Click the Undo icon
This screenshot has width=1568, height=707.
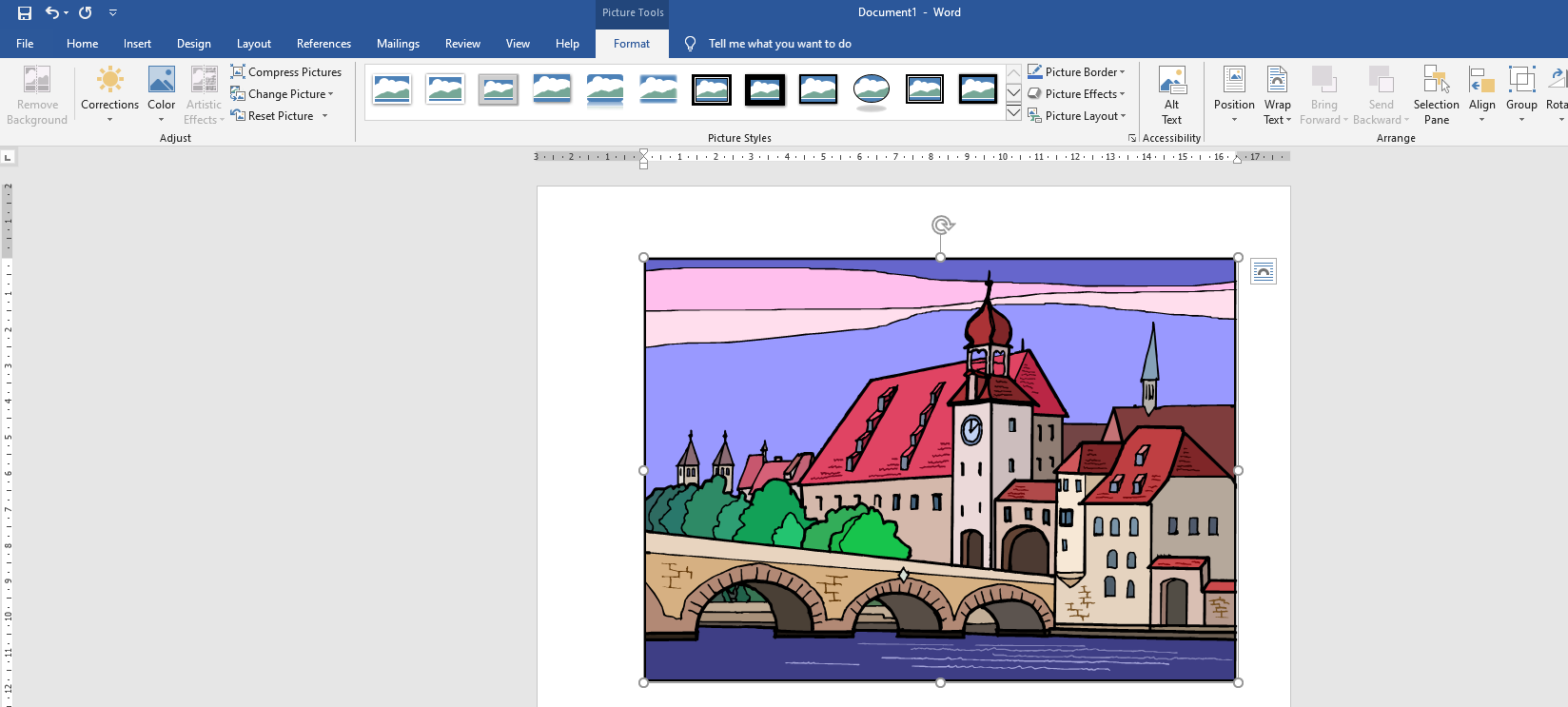pyautogui.click(x=52, y=12)
